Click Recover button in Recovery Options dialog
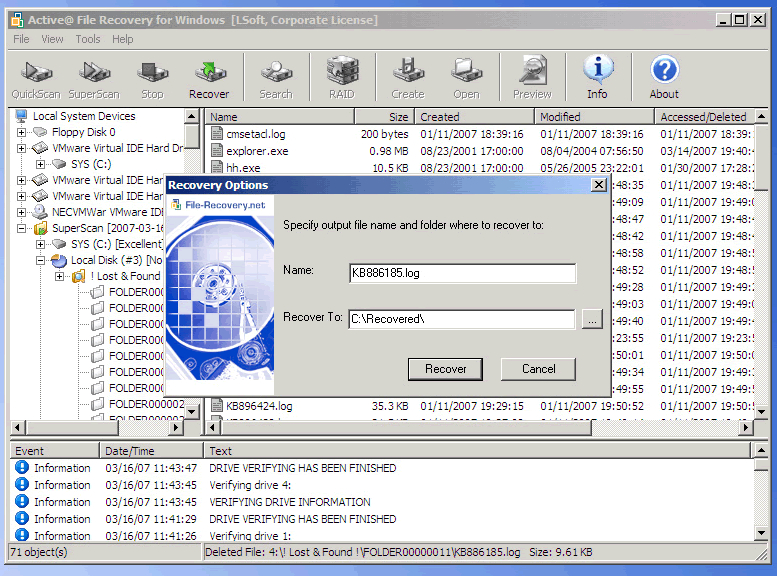777x576 pixels. click(445, 369)
